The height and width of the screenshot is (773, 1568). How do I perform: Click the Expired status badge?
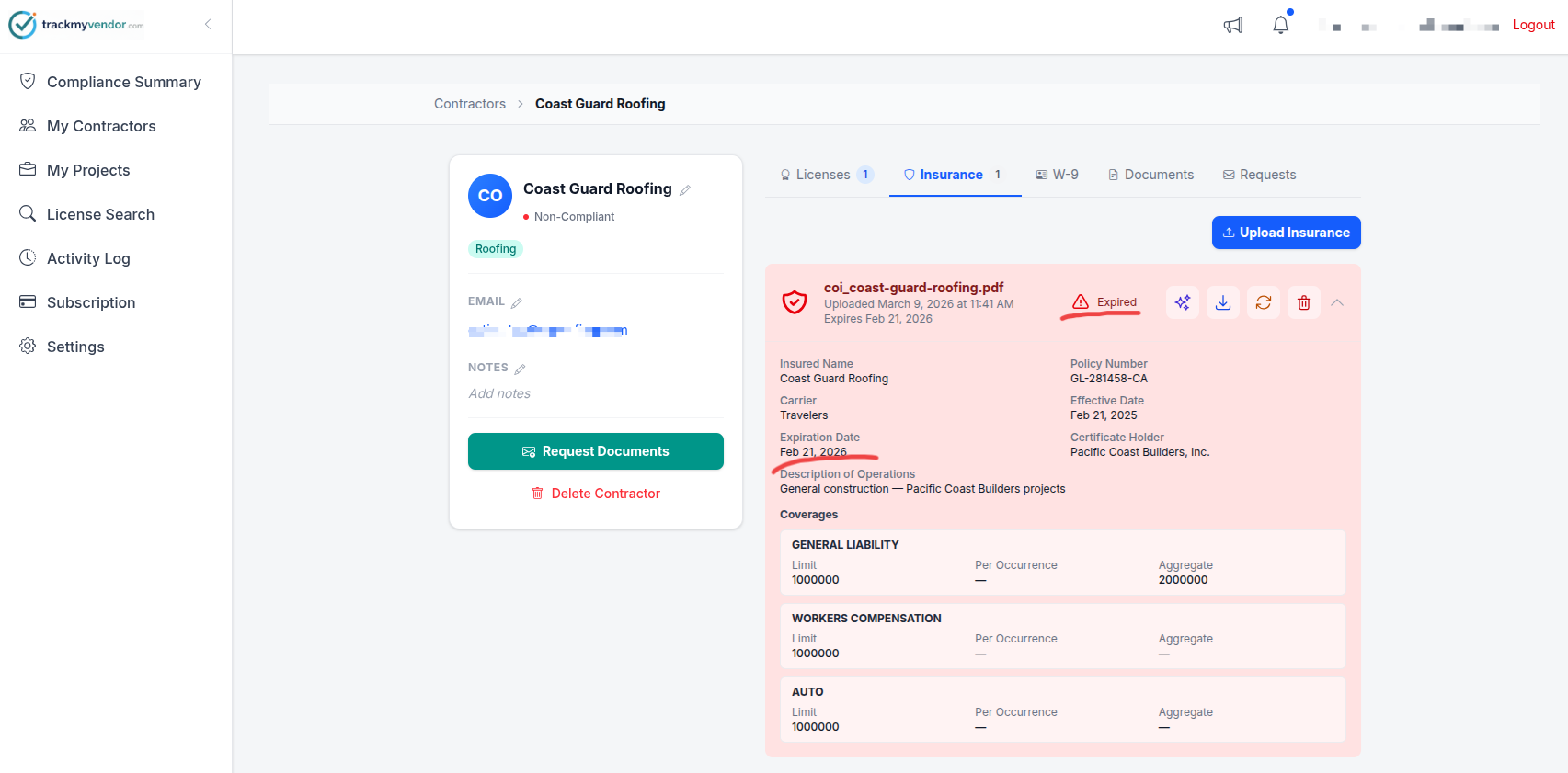(1104, 302)
